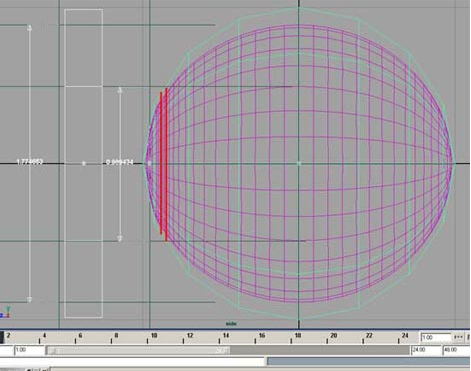Image resolution: width=471 pixels, height=371 pixels.
Task: Click the white command line field
Action: pyautogui.click(x=133, y=361)
